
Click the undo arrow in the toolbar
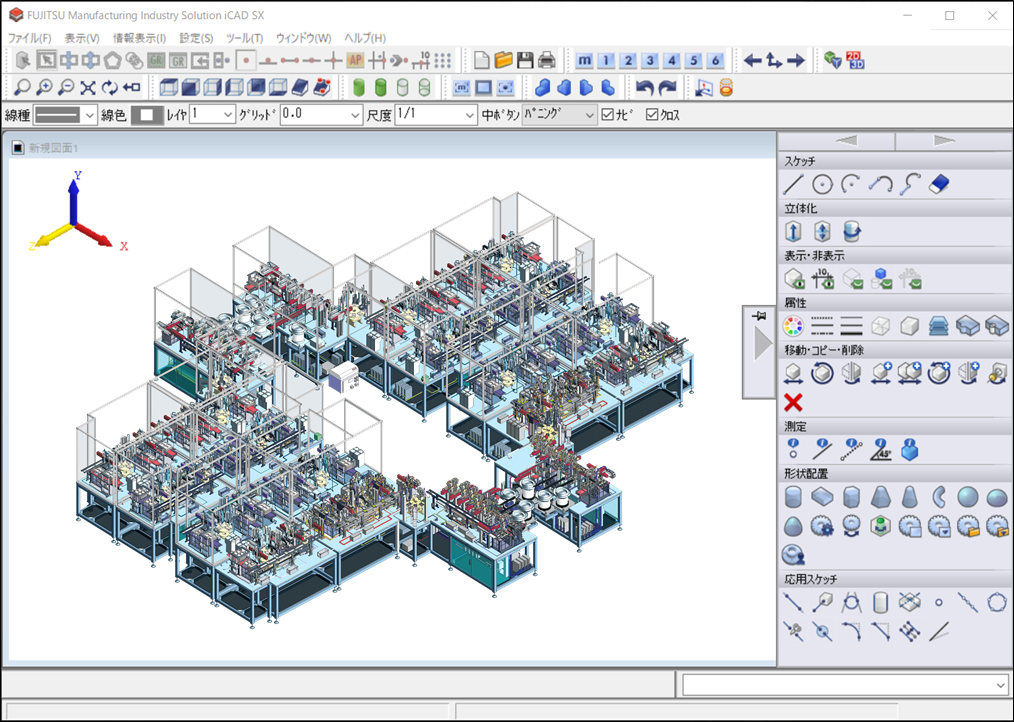(645, 88)
